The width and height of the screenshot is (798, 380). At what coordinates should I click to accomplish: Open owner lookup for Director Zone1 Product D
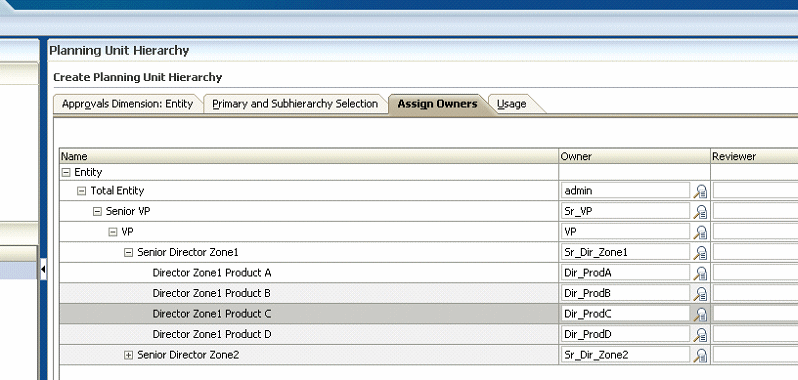point(700,335)
